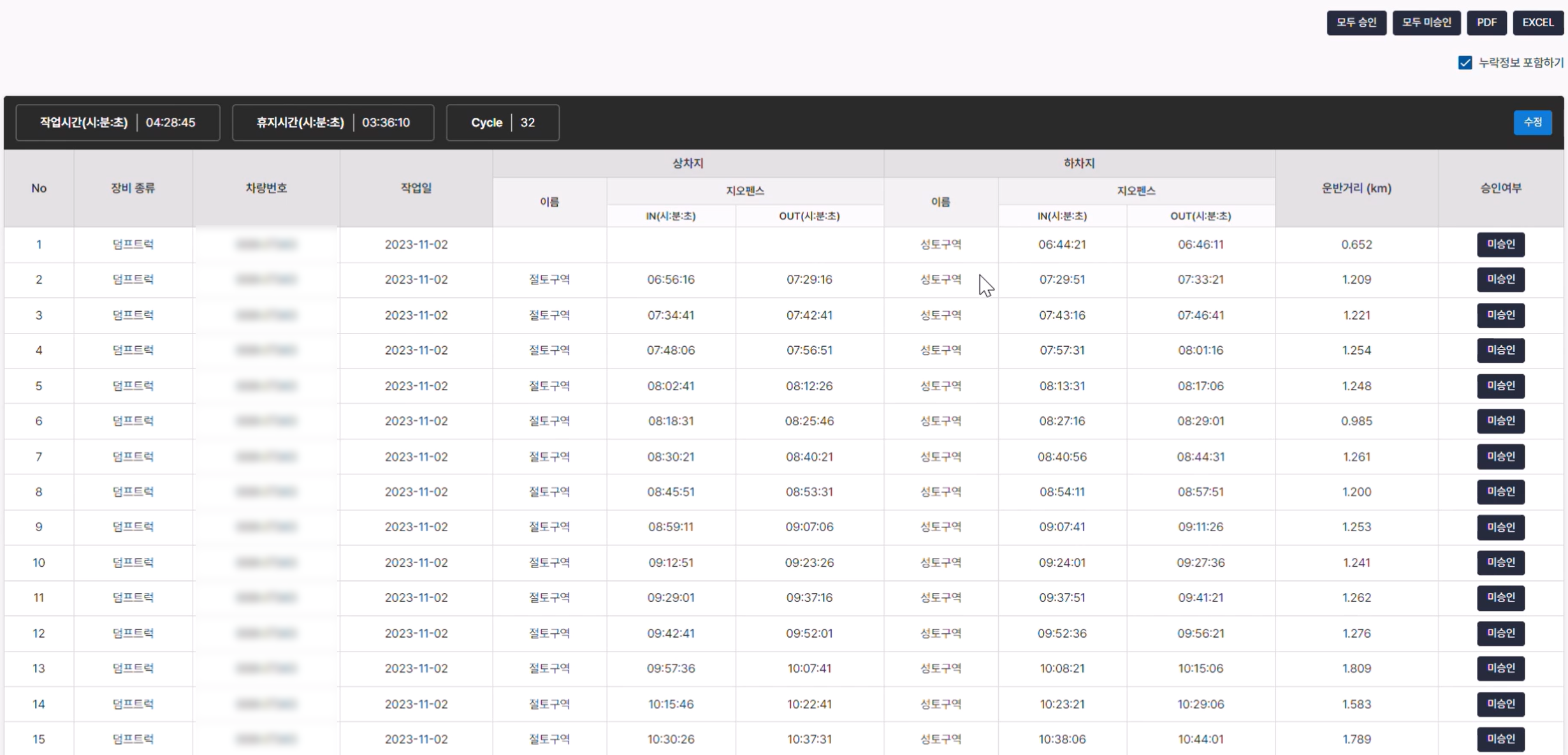Image resolution: width=1568 pixels, height=755 pixels.
Task: Toggle 미승인 status for row 15
Action: click(1500, 739)
